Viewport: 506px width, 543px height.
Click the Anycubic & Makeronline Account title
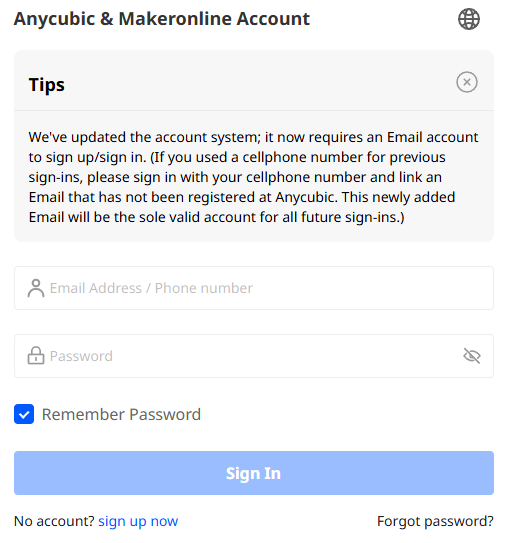click(x=162, y=19)
